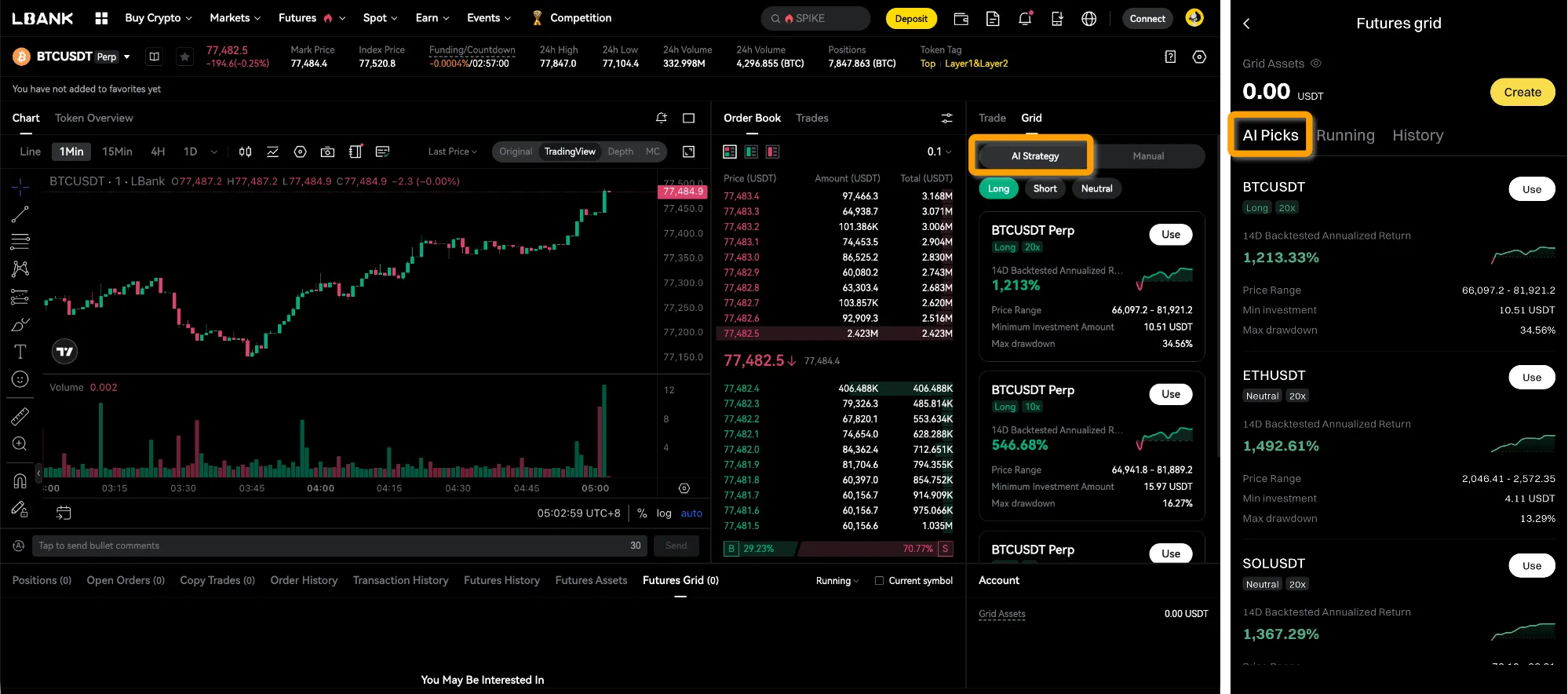The height and width of the screenshot is (694, 1568).
Task: Select the text annotation tool
Action: point(20,352)
